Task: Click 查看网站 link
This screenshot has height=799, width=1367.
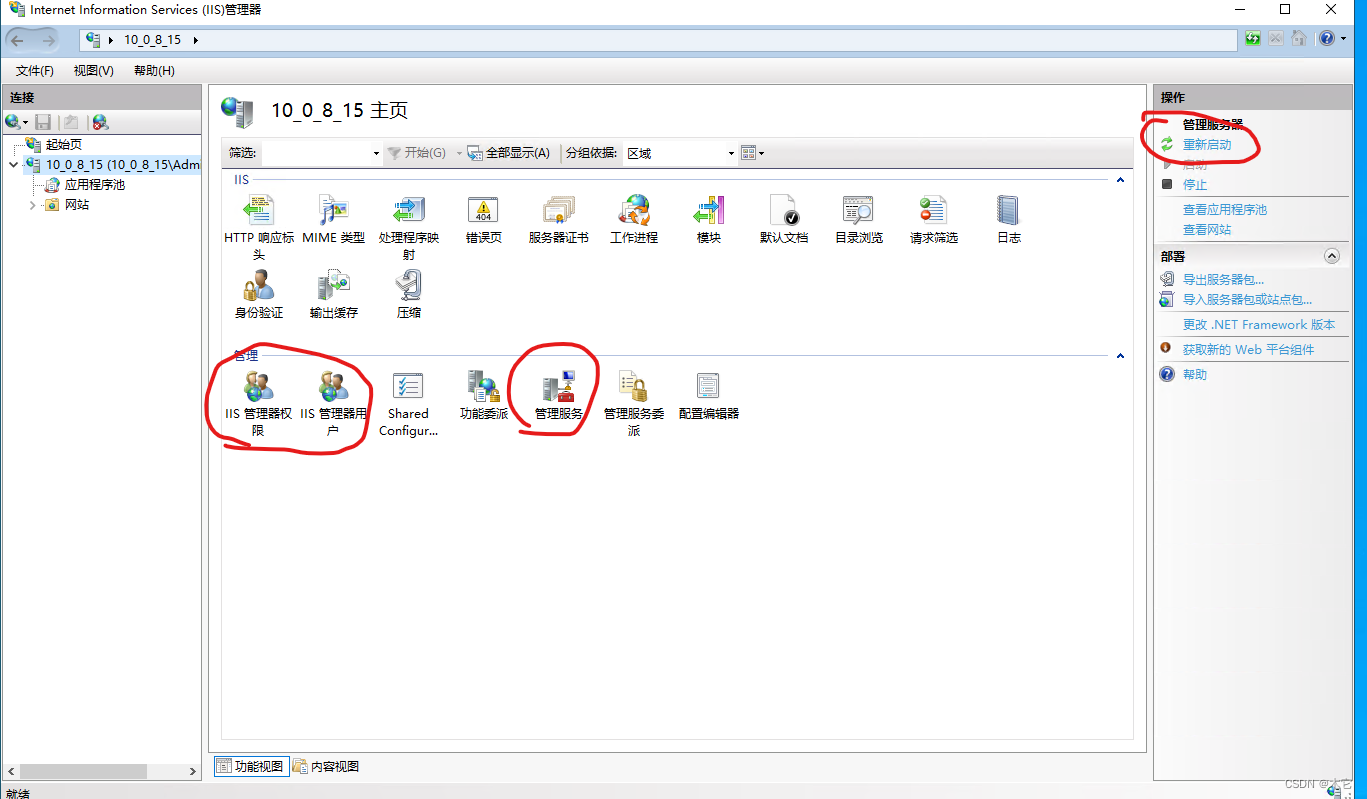Action: [1207, 230]
